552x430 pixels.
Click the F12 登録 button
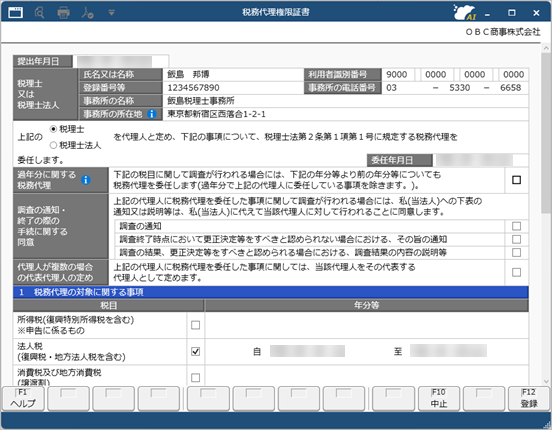pos(529,399)
